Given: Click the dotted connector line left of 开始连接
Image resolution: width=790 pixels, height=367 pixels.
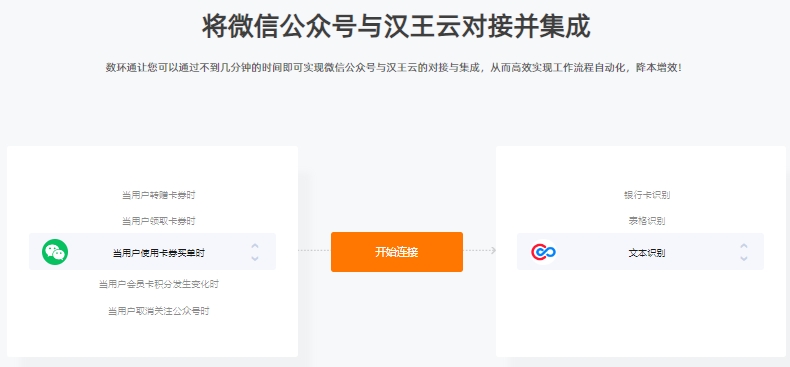Looking at the screenshot, I should [x=314, y=251].
